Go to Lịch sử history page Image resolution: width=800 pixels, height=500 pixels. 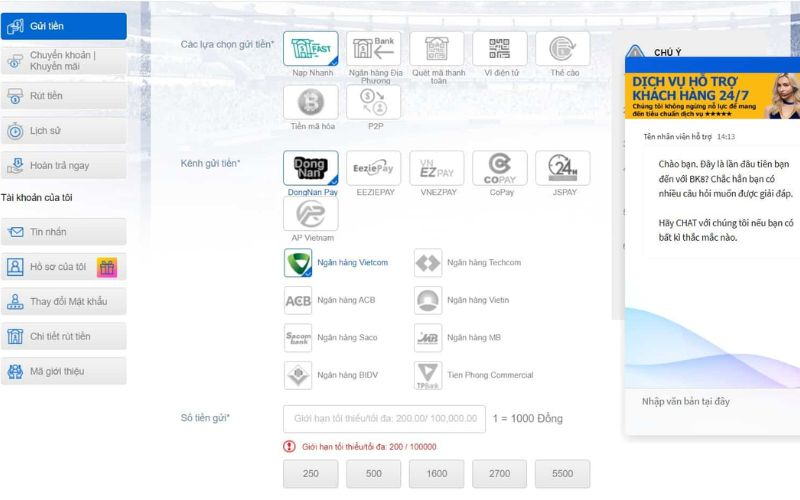pos(64,131)
